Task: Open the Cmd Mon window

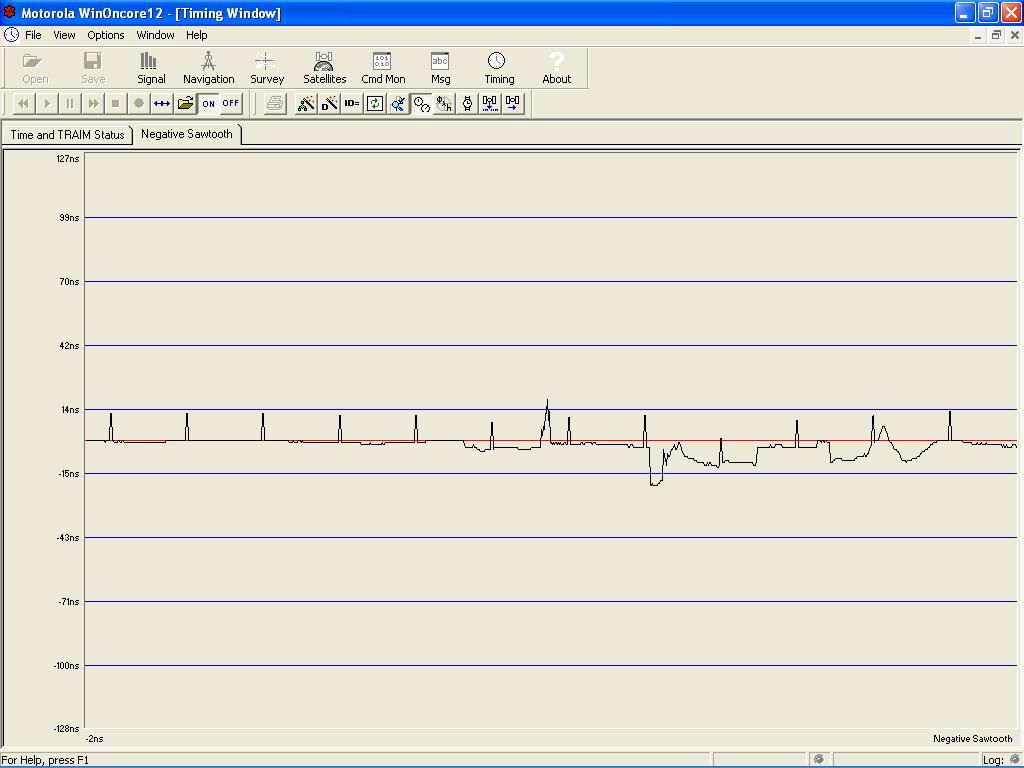Action: (383, 69)
